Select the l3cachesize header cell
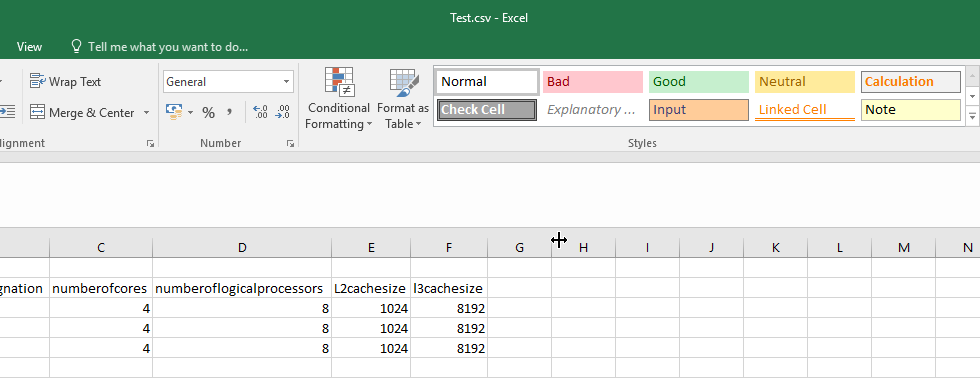 [x=449, y=288]
